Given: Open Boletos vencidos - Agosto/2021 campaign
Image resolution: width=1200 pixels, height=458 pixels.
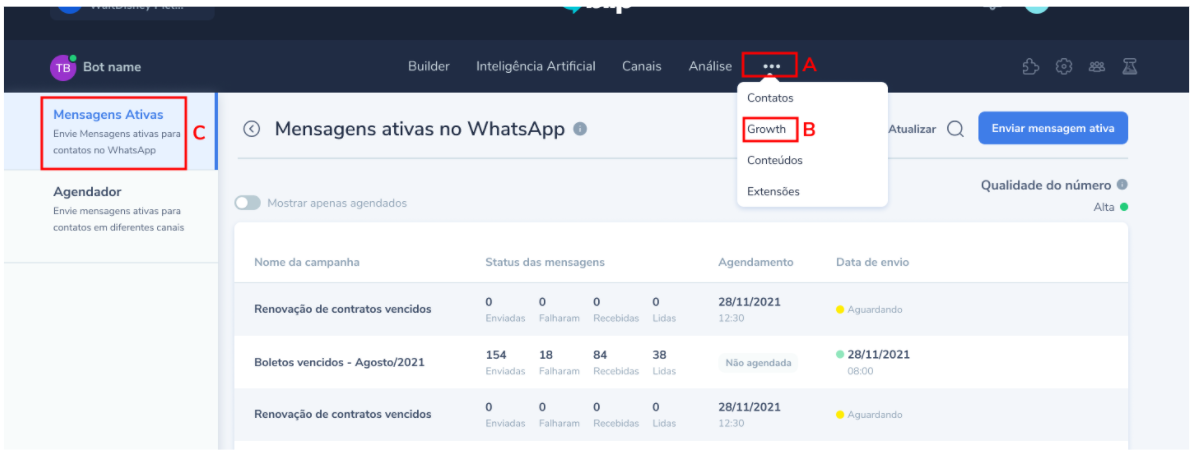Looking at the screenshot, I should click(339, 362).
